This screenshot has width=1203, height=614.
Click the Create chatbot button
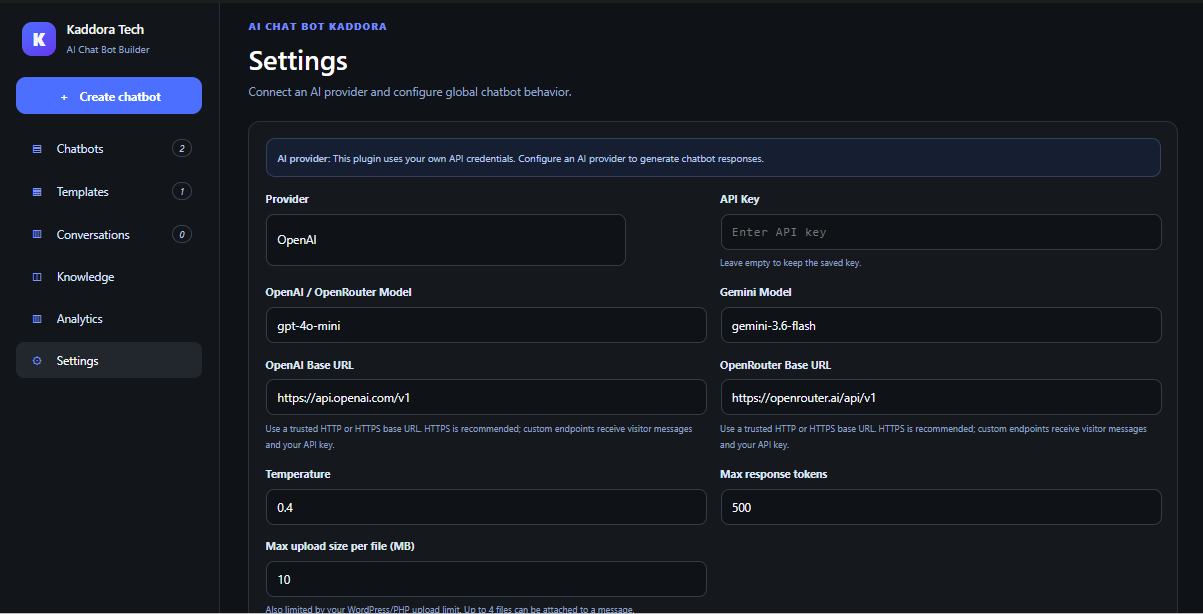[109, 96]
